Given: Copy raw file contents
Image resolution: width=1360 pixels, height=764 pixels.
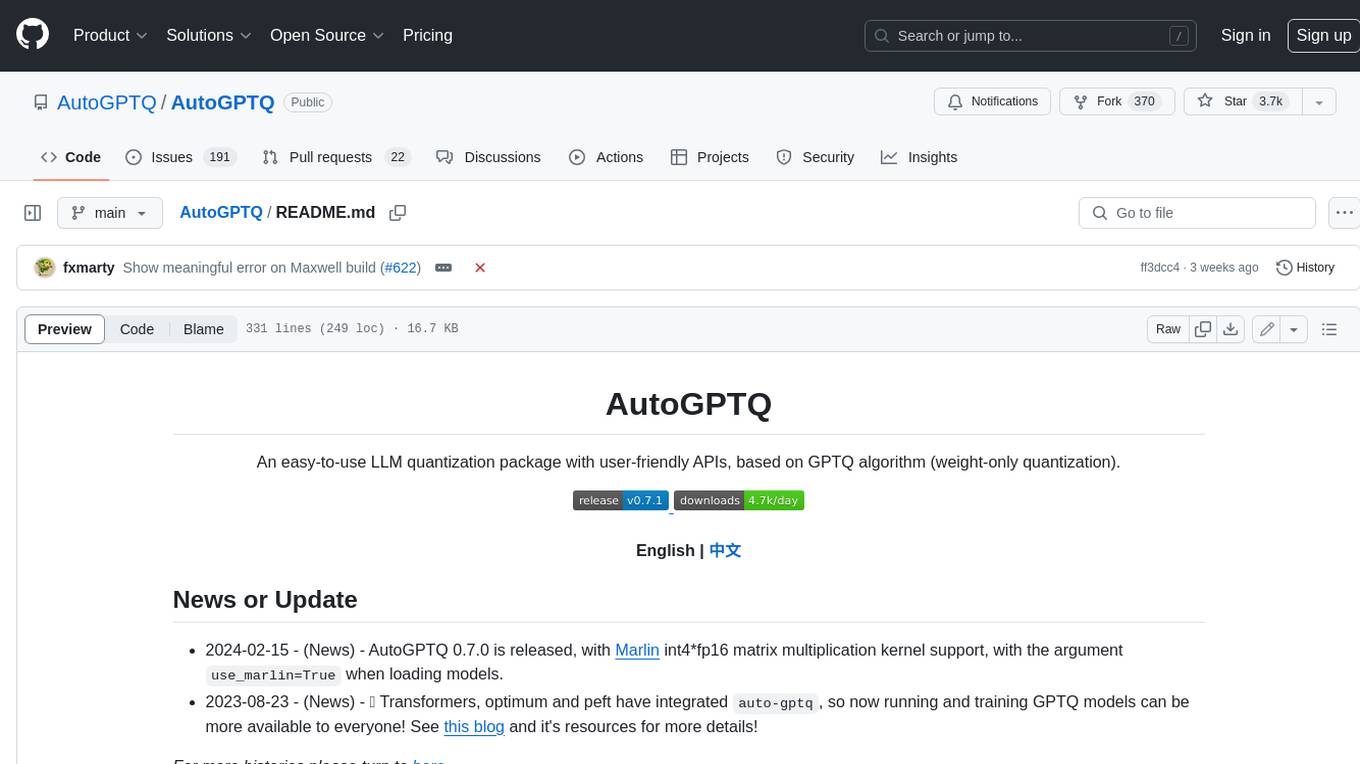Looking at the screenshot, I should pyautogui.click(x=1203, y=329).
